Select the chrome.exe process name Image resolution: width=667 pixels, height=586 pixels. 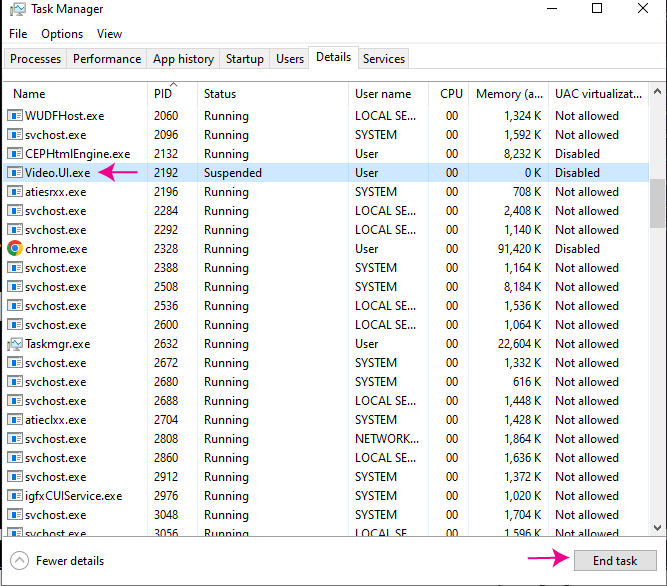[x=56, y=249]
